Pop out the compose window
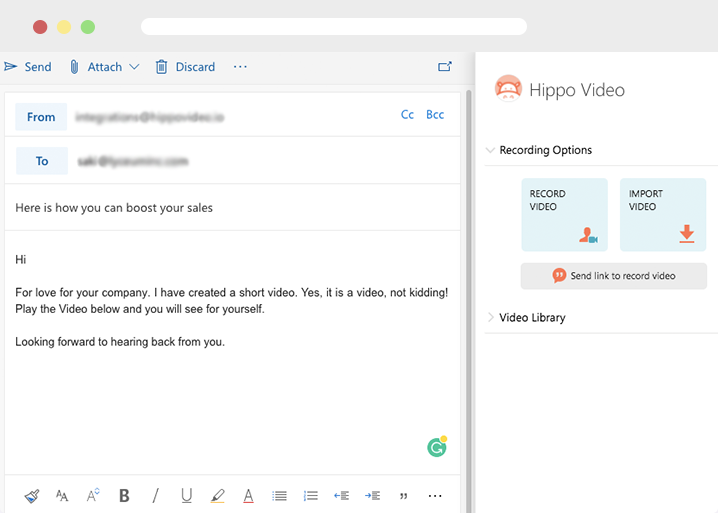 point(445,67)
